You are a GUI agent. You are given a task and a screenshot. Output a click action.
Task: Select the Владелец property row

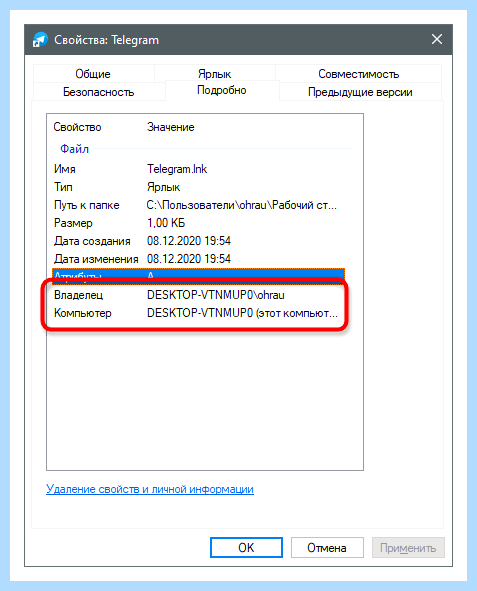click(x=198, y=295)
